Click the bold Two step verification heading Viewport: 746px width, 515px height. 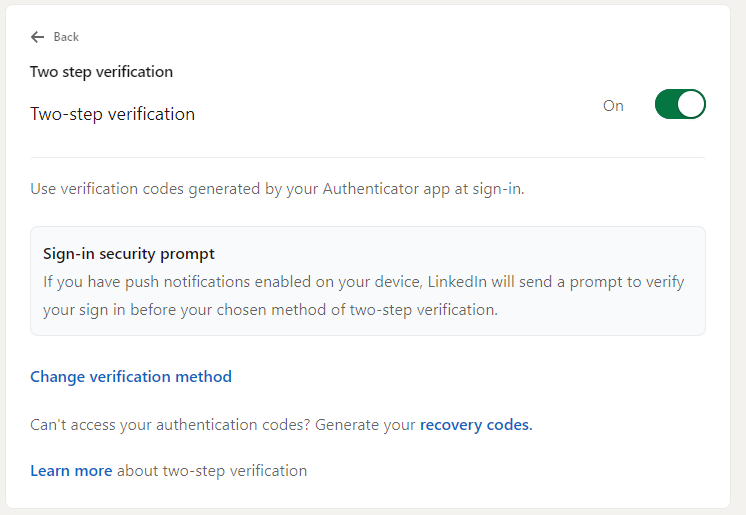click(x=102, y=72)
